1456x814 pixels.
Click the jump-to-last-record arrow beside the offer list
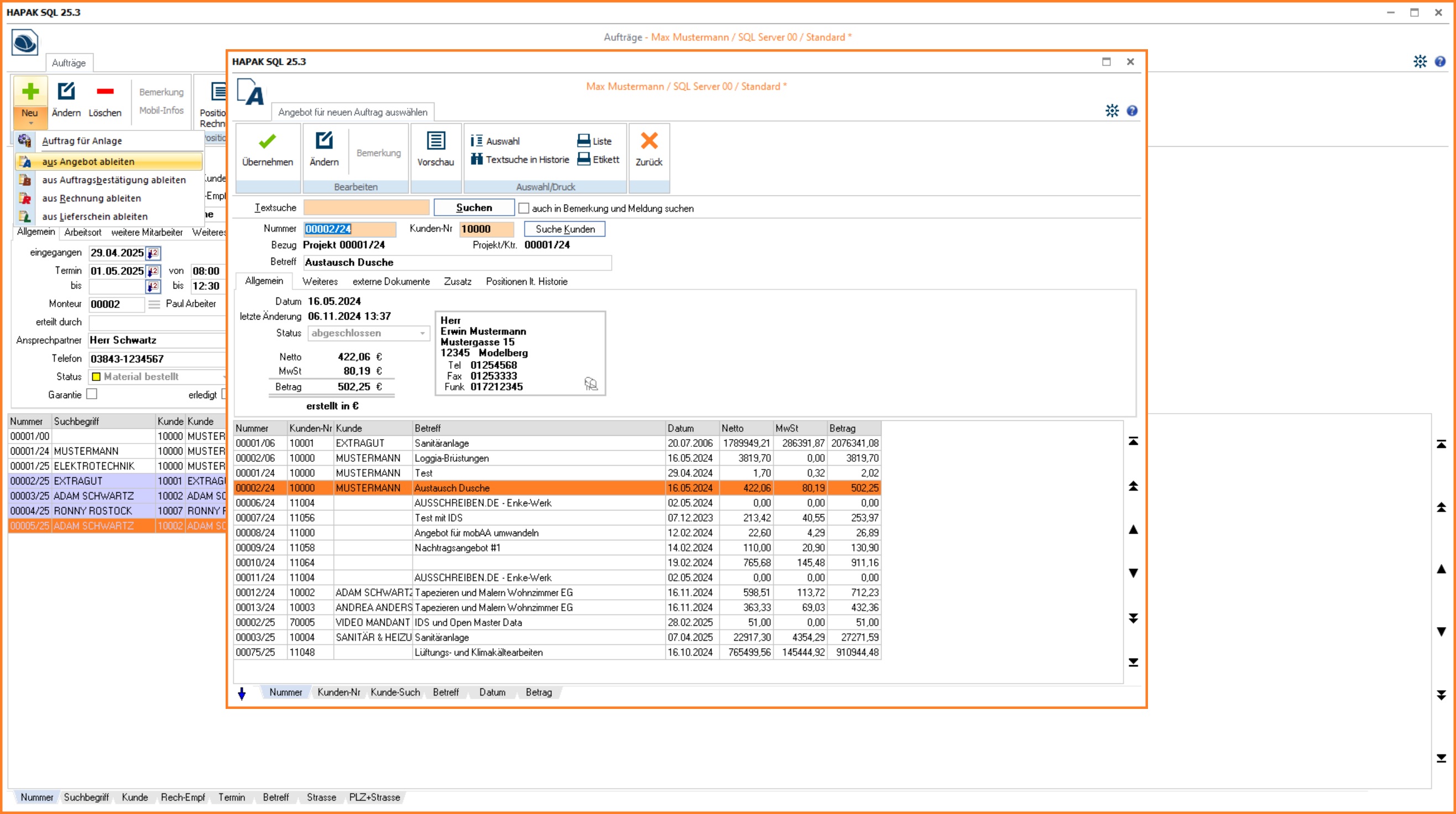(x=1133, y=662)
